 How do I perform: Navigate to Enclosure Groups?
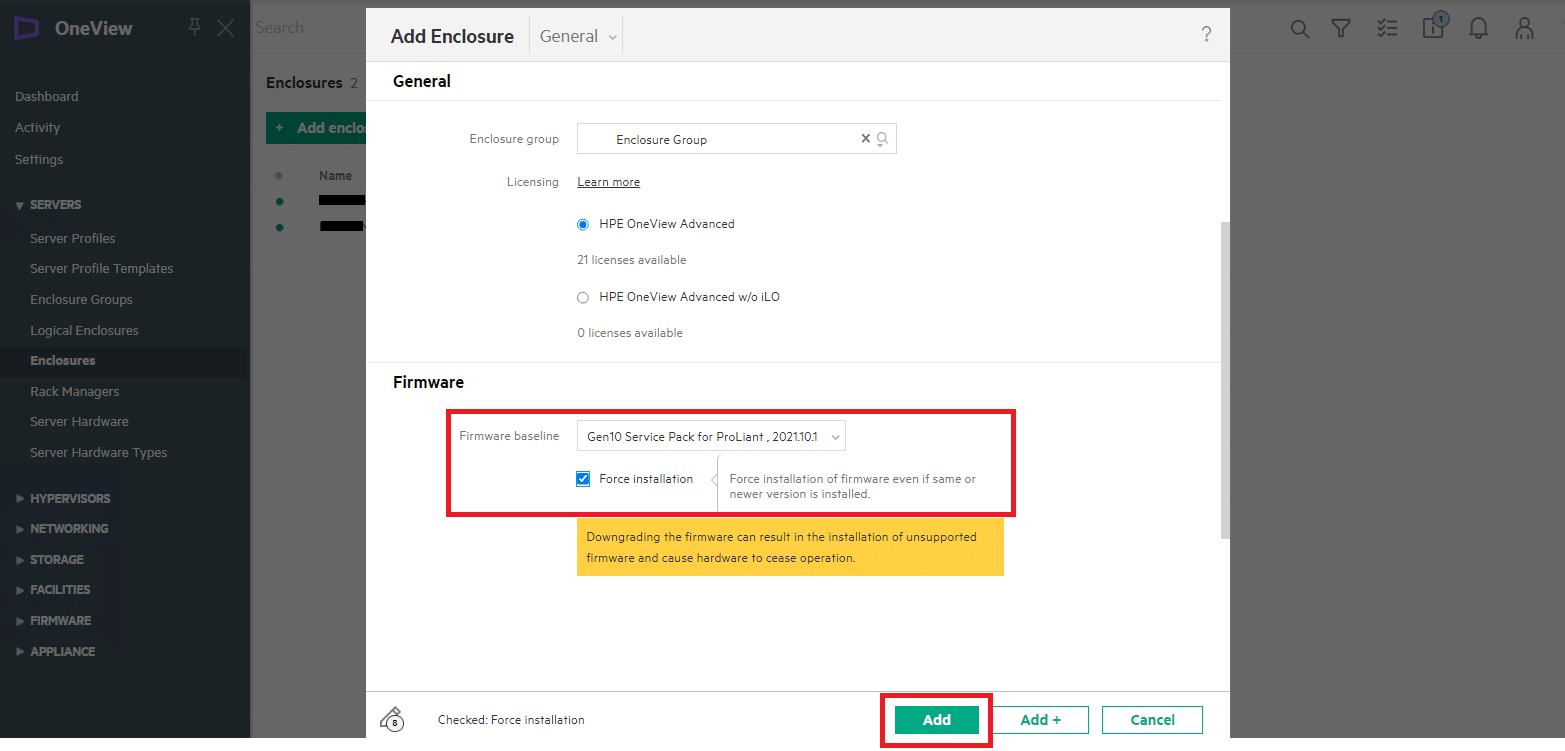[81, 300]
